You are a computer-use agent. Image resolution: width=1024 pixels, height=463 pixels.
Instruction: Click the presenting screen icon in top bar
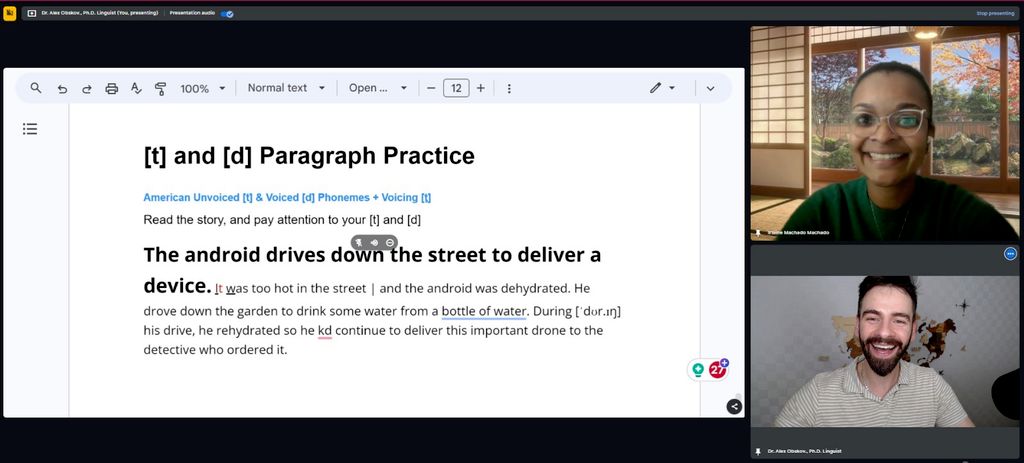point(31,13)
